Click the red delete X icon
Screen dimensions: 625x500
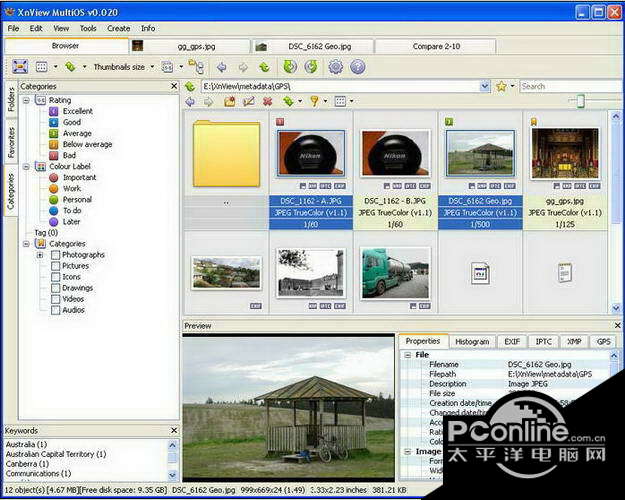click(x=267, y=102)
